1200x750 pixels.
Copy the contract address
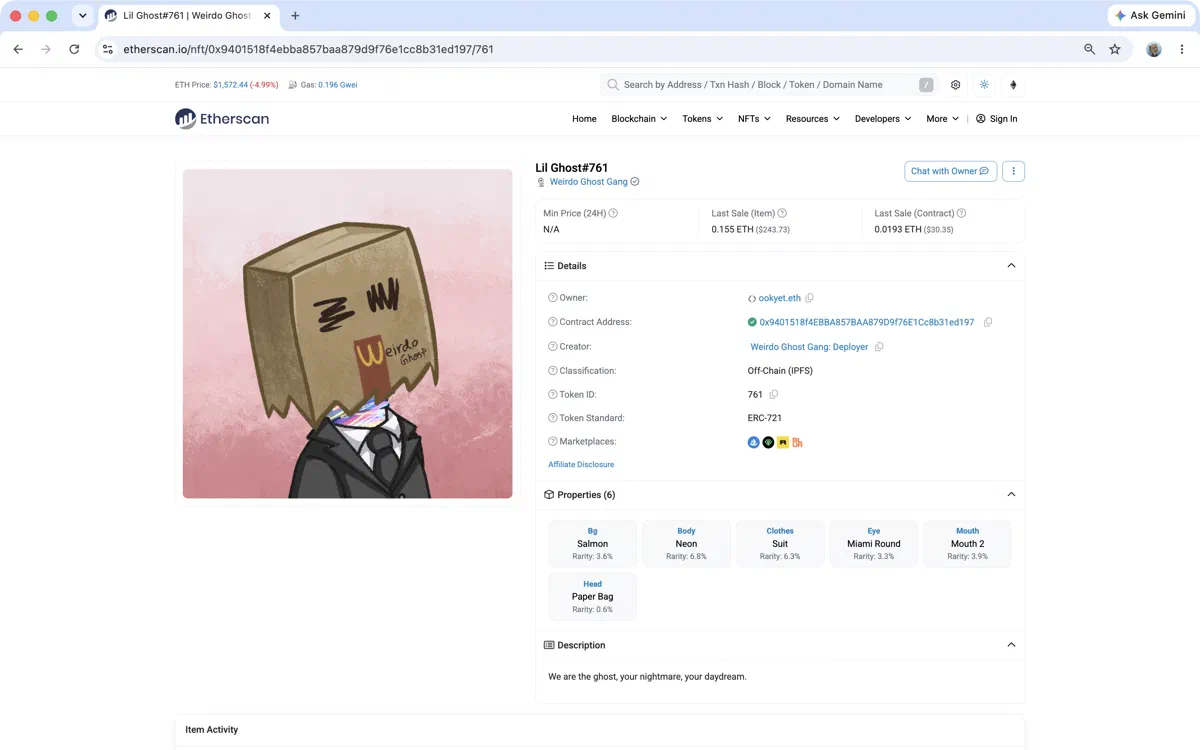click(x=987, y=322)
